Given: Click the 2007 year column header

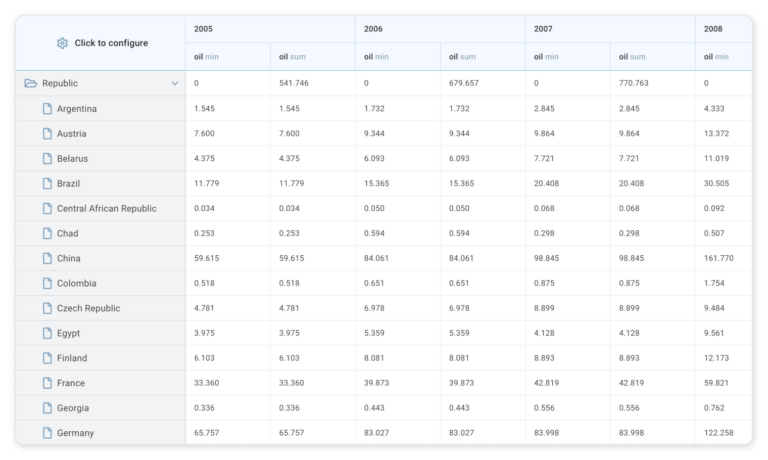Looking at the screenshot, I should (610, 29).
